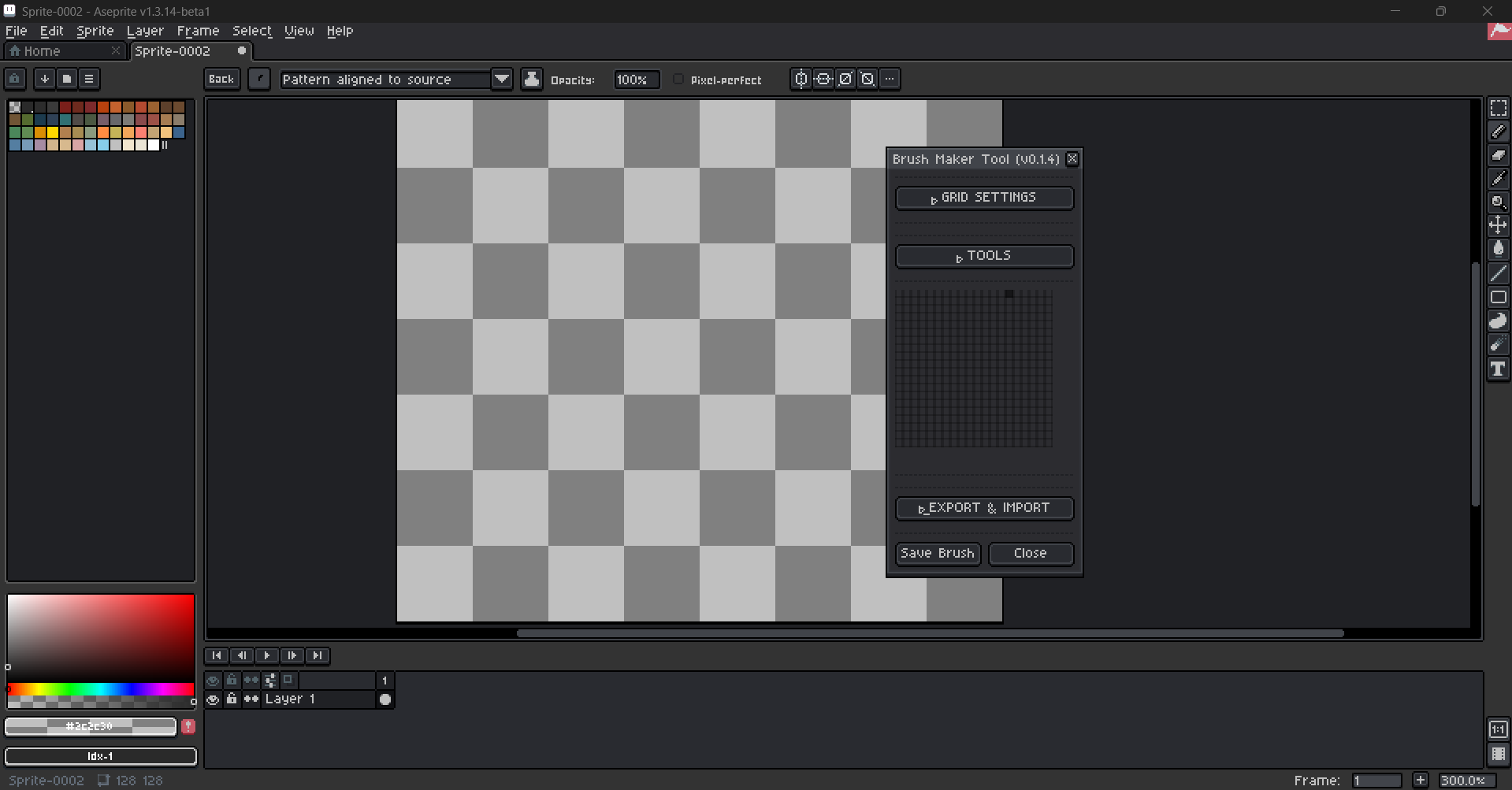The image size is (1512, 790).
Task: Click dropdown arrow beside pattern field
Action: point(502,80)
